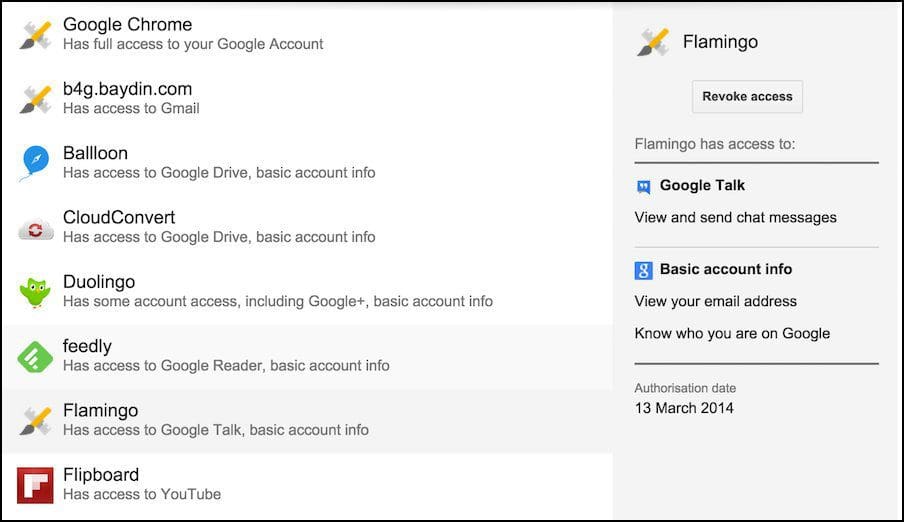The image size is (904, 522).
Task: Click 'Has access to Google Reader' description
Action: coord(226,366)
